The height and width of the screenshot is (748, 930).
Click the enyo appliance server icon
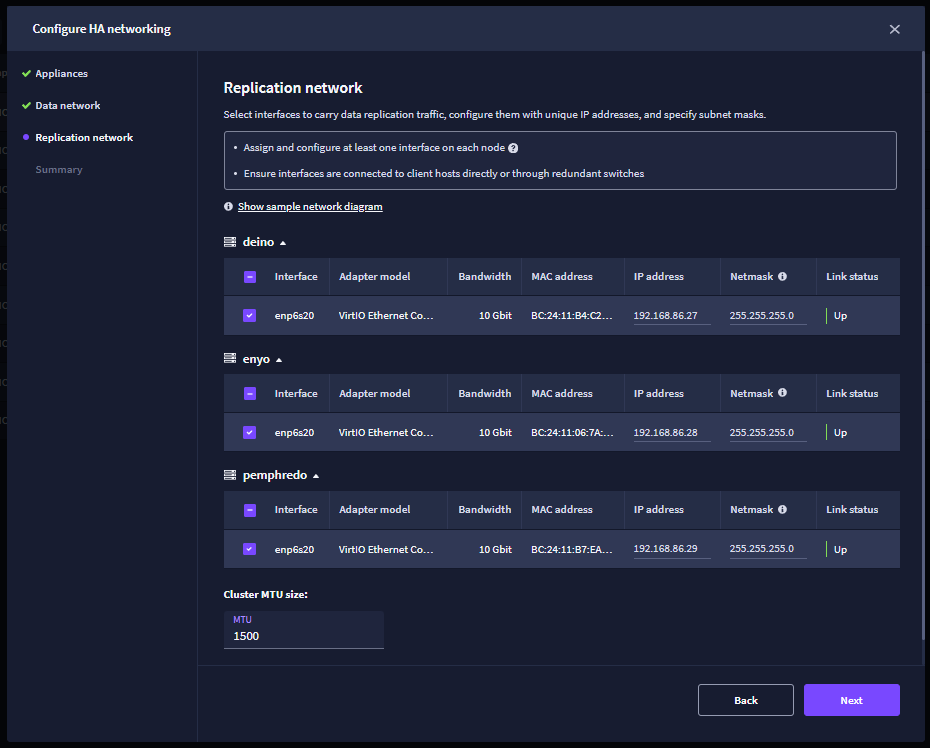coord(230,358)
